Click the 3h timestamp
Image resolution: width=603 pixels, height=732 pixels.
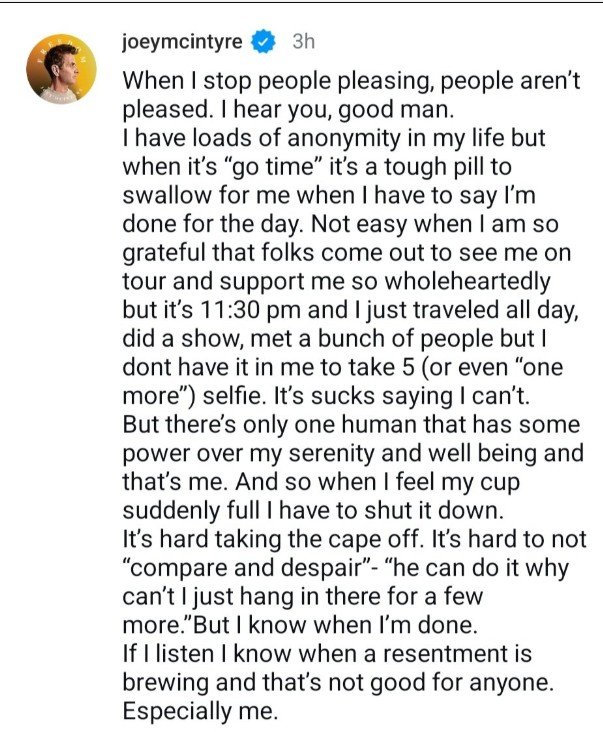304,42
